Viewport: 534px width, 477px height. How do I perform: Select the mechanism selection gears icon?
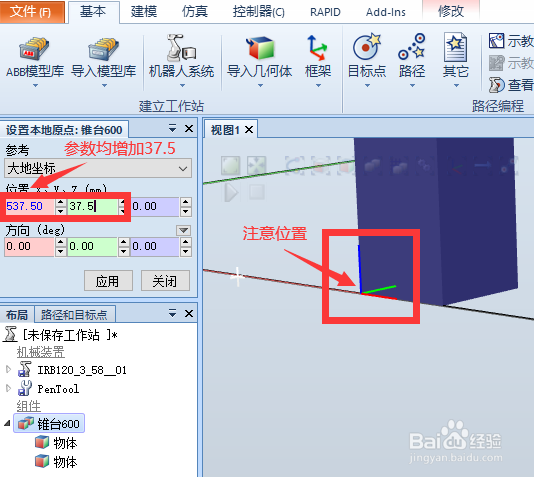tap(425, 166)
